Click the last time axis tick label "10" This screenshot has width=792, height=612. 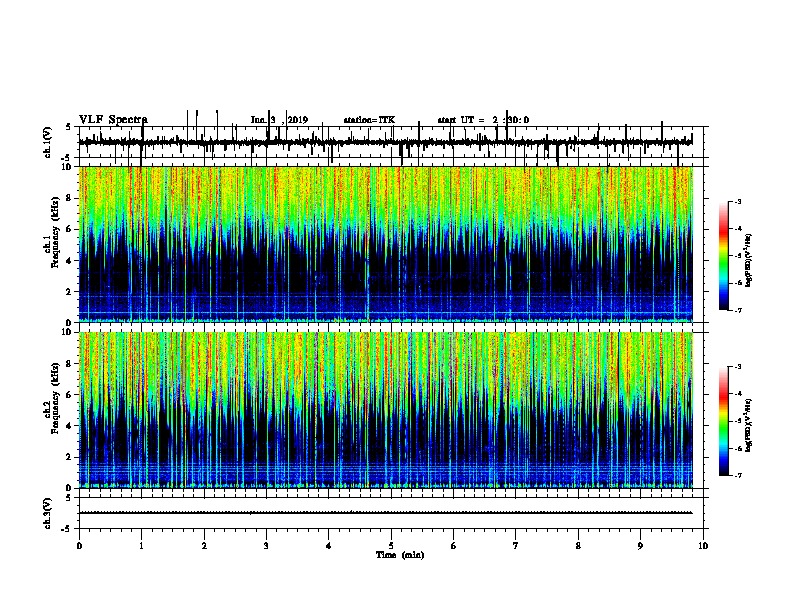703,545
